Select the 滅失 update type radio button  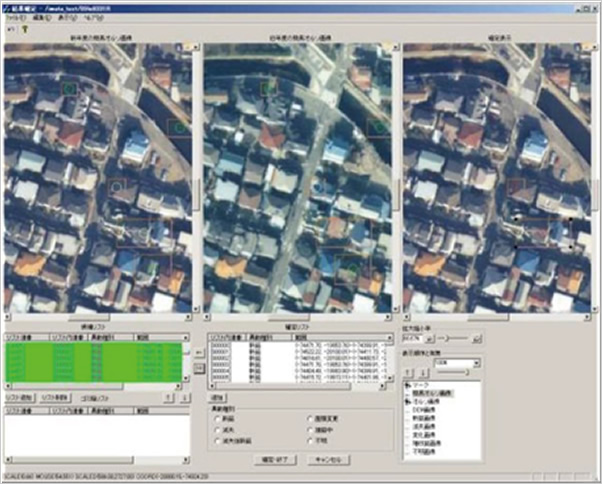(218, 430)
